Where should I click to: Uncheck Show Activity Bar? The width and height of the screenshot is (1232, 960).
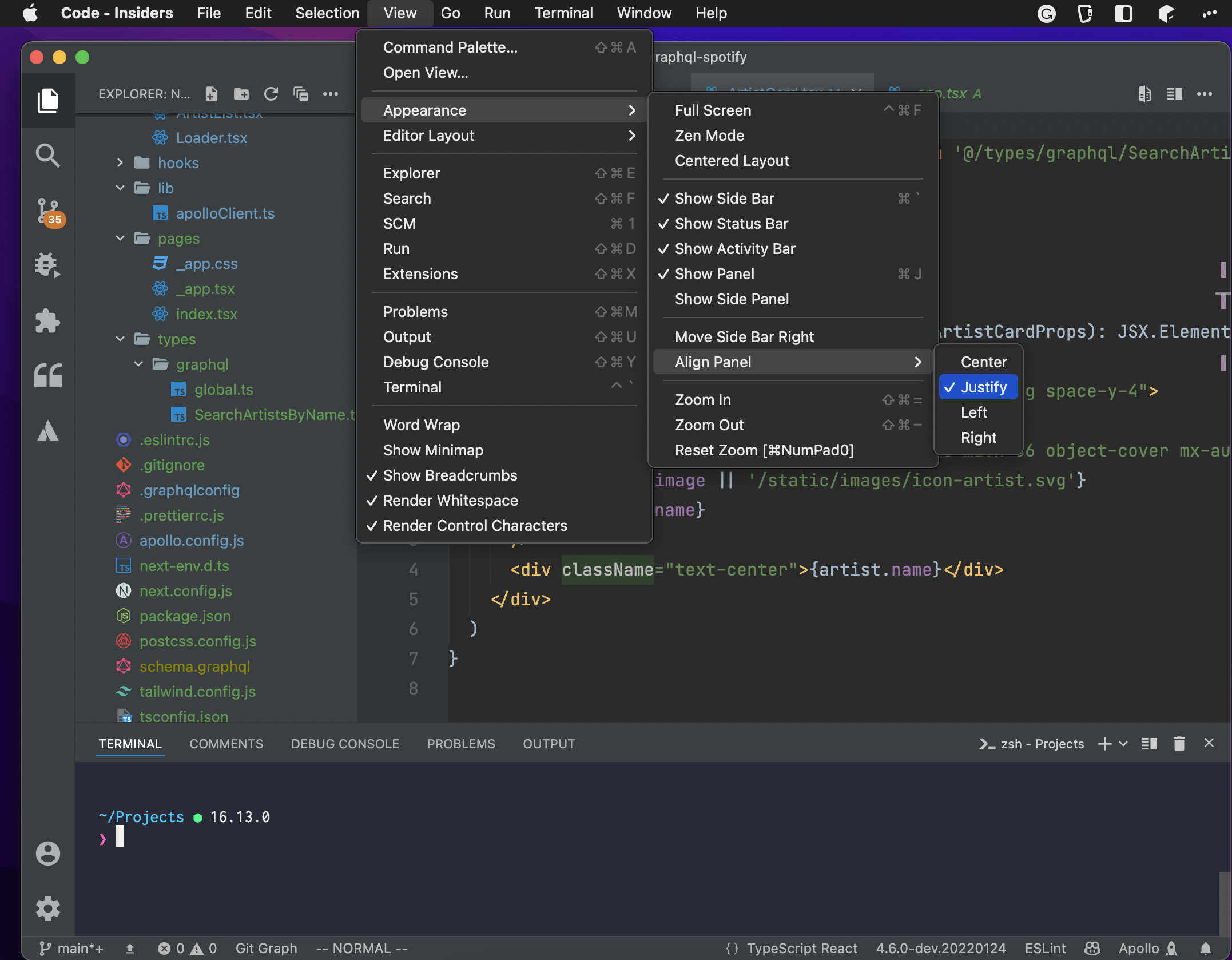pyautogui.click(x=735, y=248)
